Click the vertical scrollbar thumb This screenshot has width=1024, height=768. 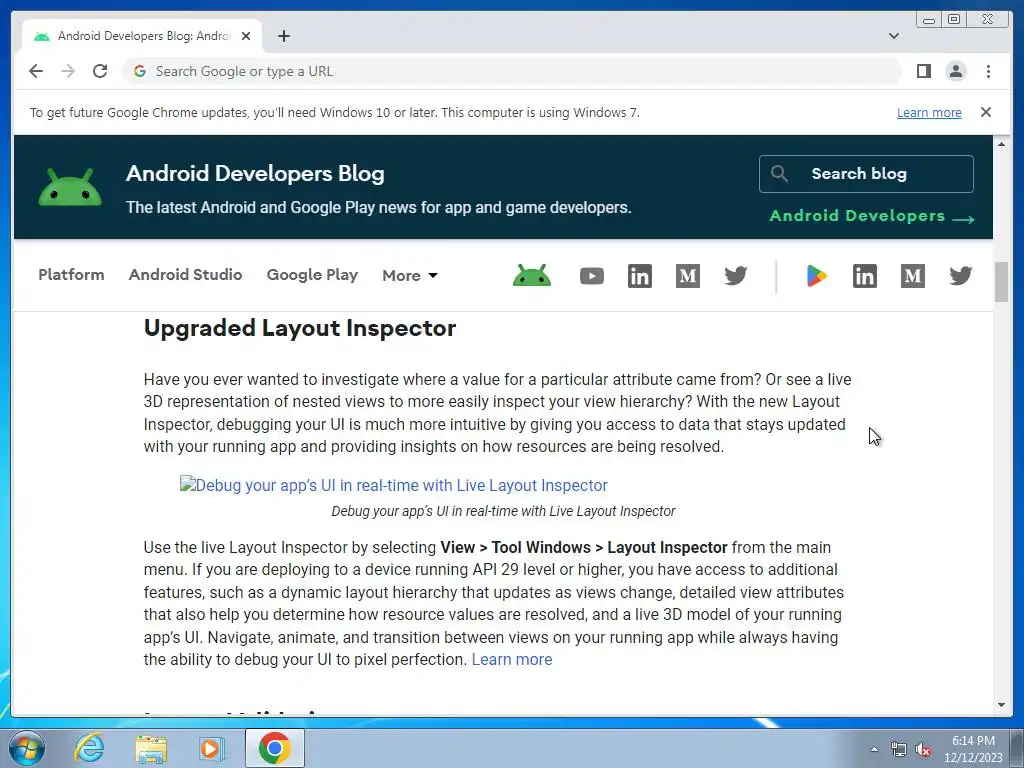point(1001,282)
